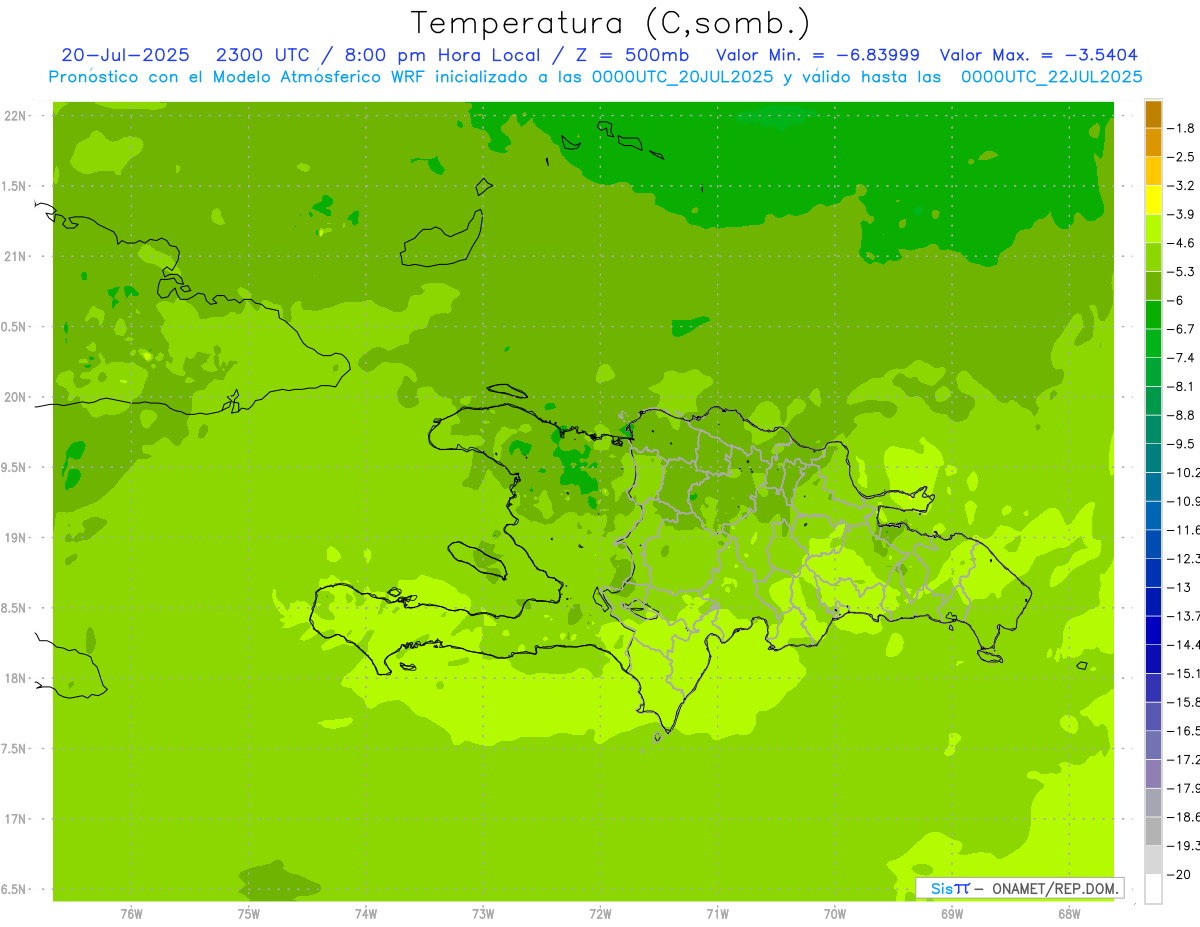The height and width of the screenshot is (927, 1200).
Task: Click the -1.8 color scale label
Action: click(1182, 128)
